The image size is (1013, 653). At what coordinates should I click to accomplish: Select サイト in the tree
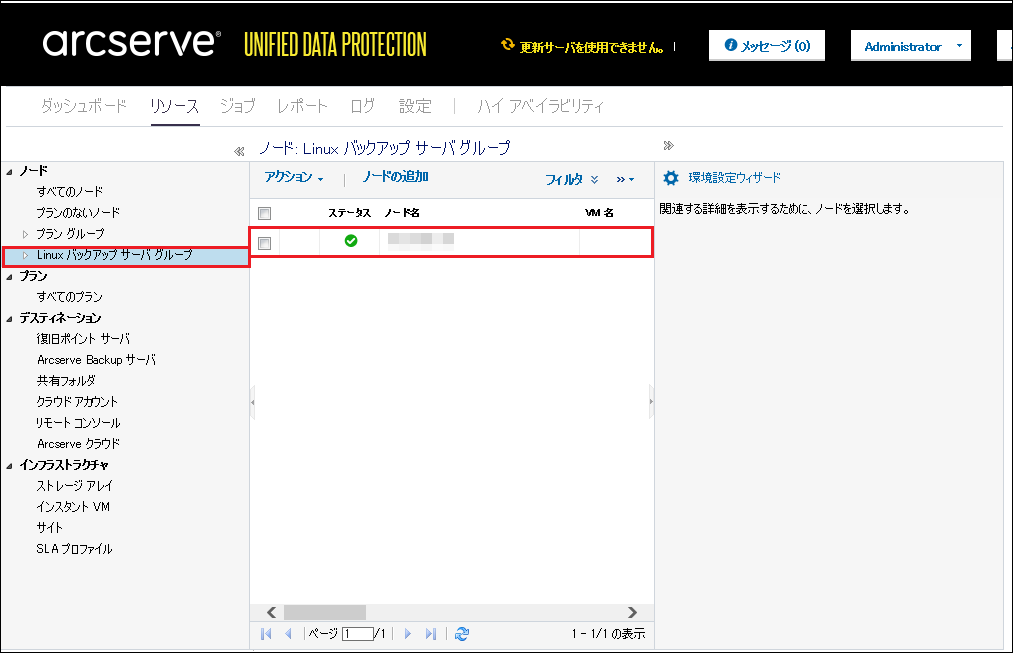(50, 528)
